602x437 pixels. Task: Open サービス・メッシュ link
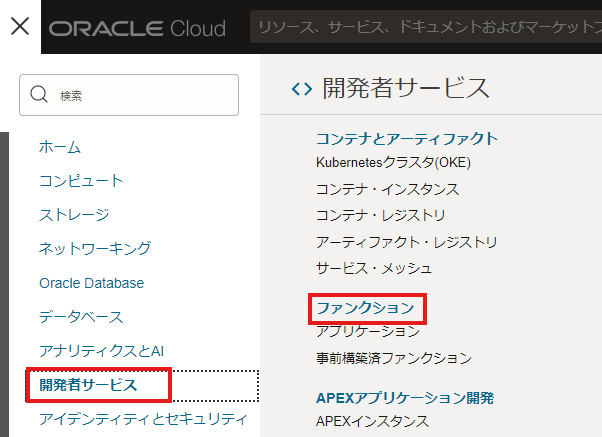(x=374, y=268)
